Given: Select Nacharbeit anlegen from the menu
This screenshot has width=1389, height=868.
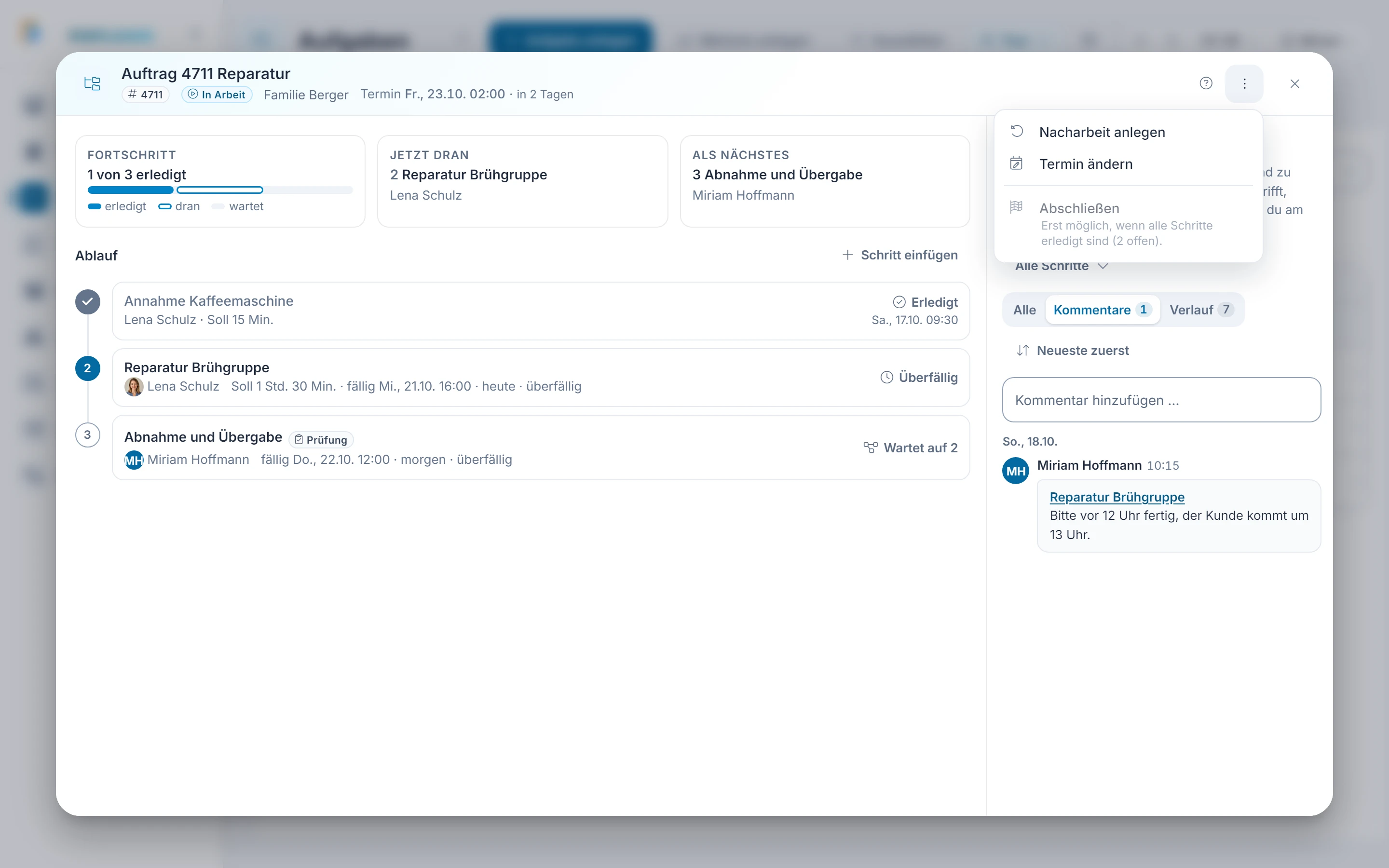Looking at the screenshot, I should (x=1128, y=132).
